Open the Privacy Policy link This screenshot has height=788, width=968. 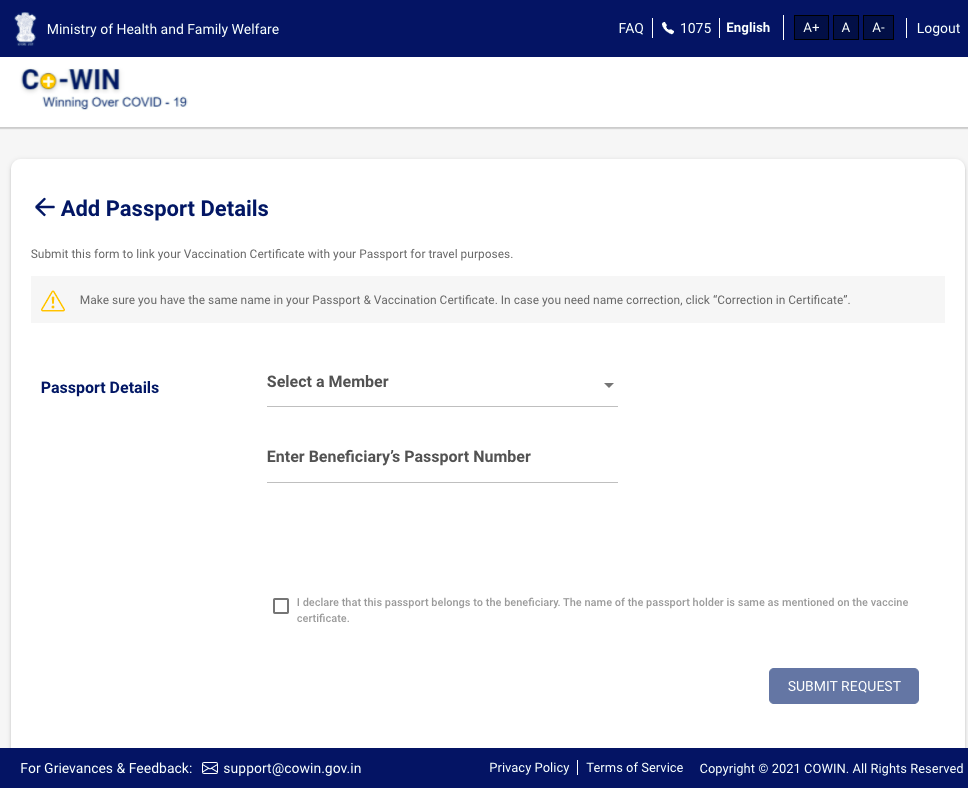coord(529,768)
